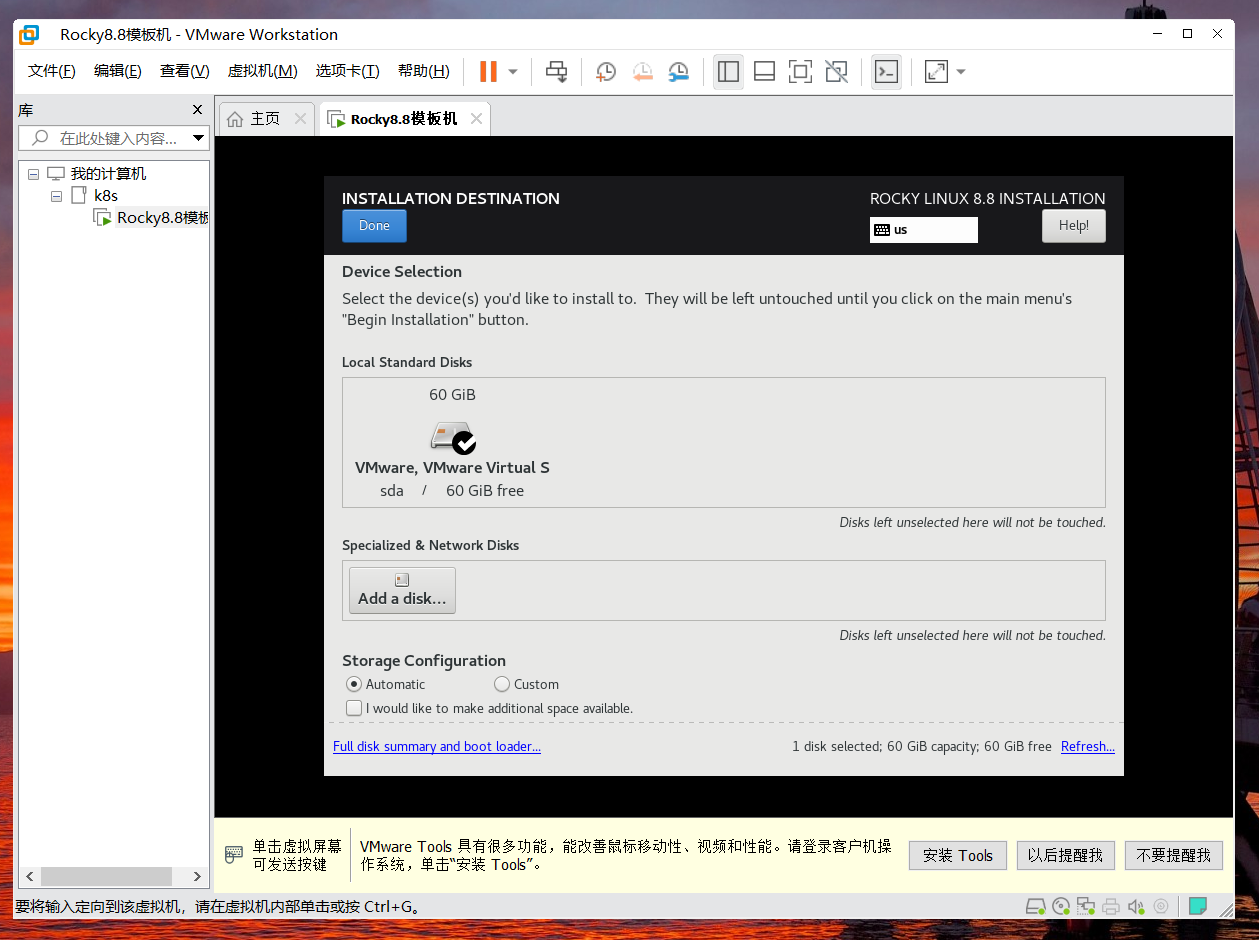Click the library horizontal scrollbar thumb
Screen dimensions: 1259x940
pyautogui.click(x=107, y=876)
